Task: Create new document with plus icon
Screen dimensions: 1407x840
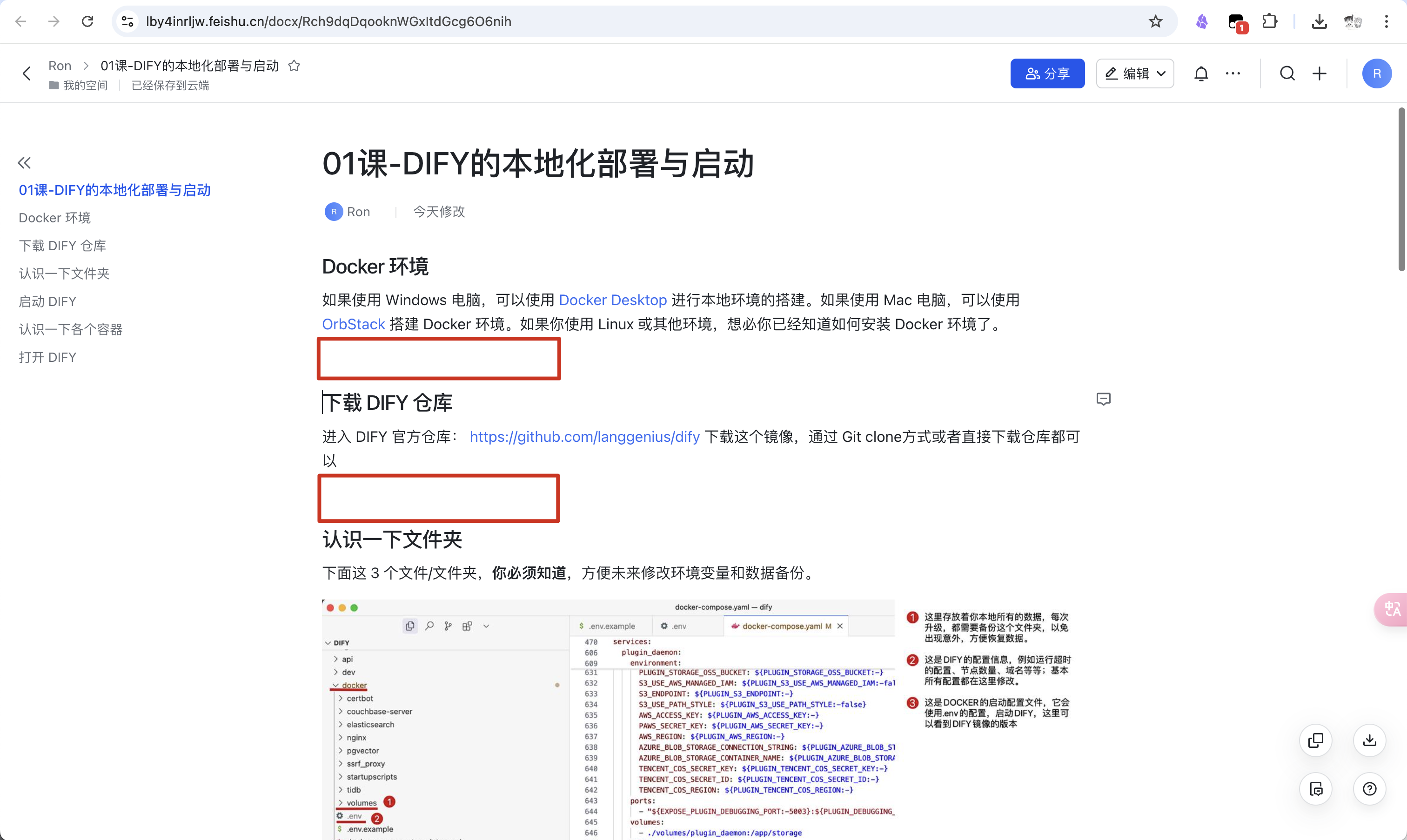Action: (x=1319, y=73)
